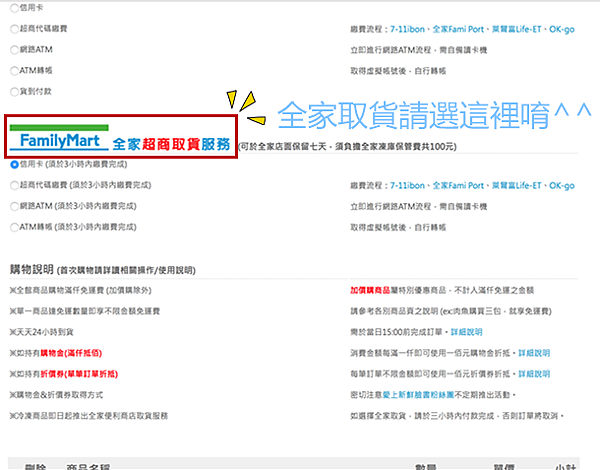Click the red 加價購商品 text

tap(370, 290)
